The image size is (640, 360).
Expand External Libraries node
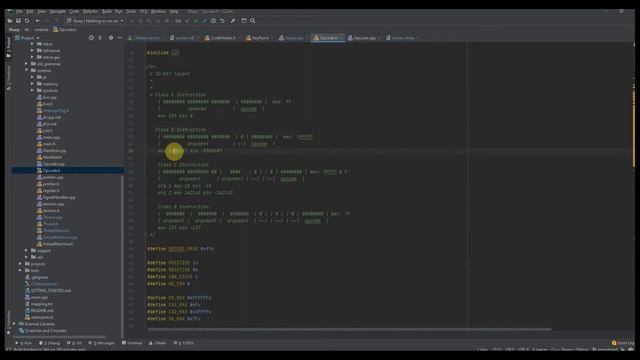[x=15, y=324]
